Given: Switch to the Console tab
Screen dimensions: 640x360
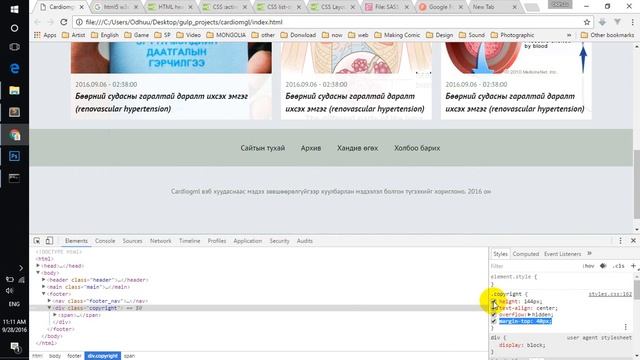Looking at the screenshot, I should 105,241.
